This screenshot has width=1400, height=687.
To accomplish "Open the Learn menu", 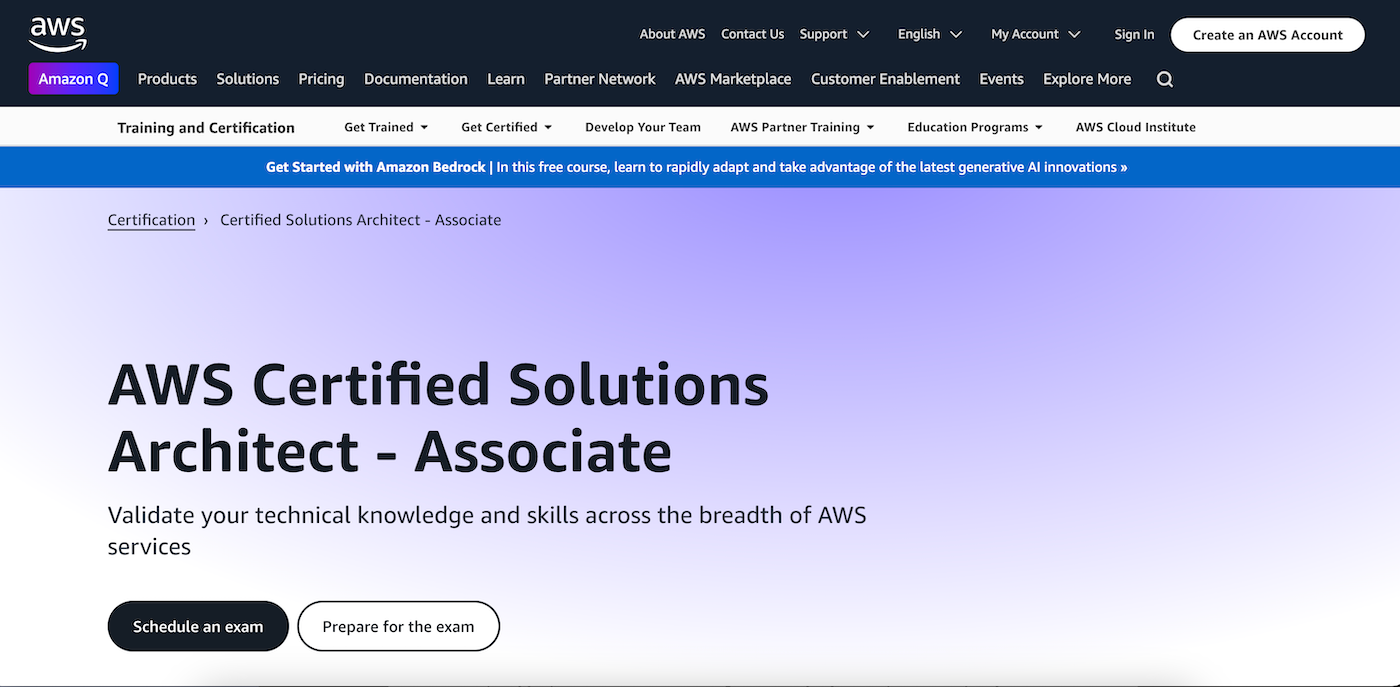I will pyautogui.click(x=506, y=79).
